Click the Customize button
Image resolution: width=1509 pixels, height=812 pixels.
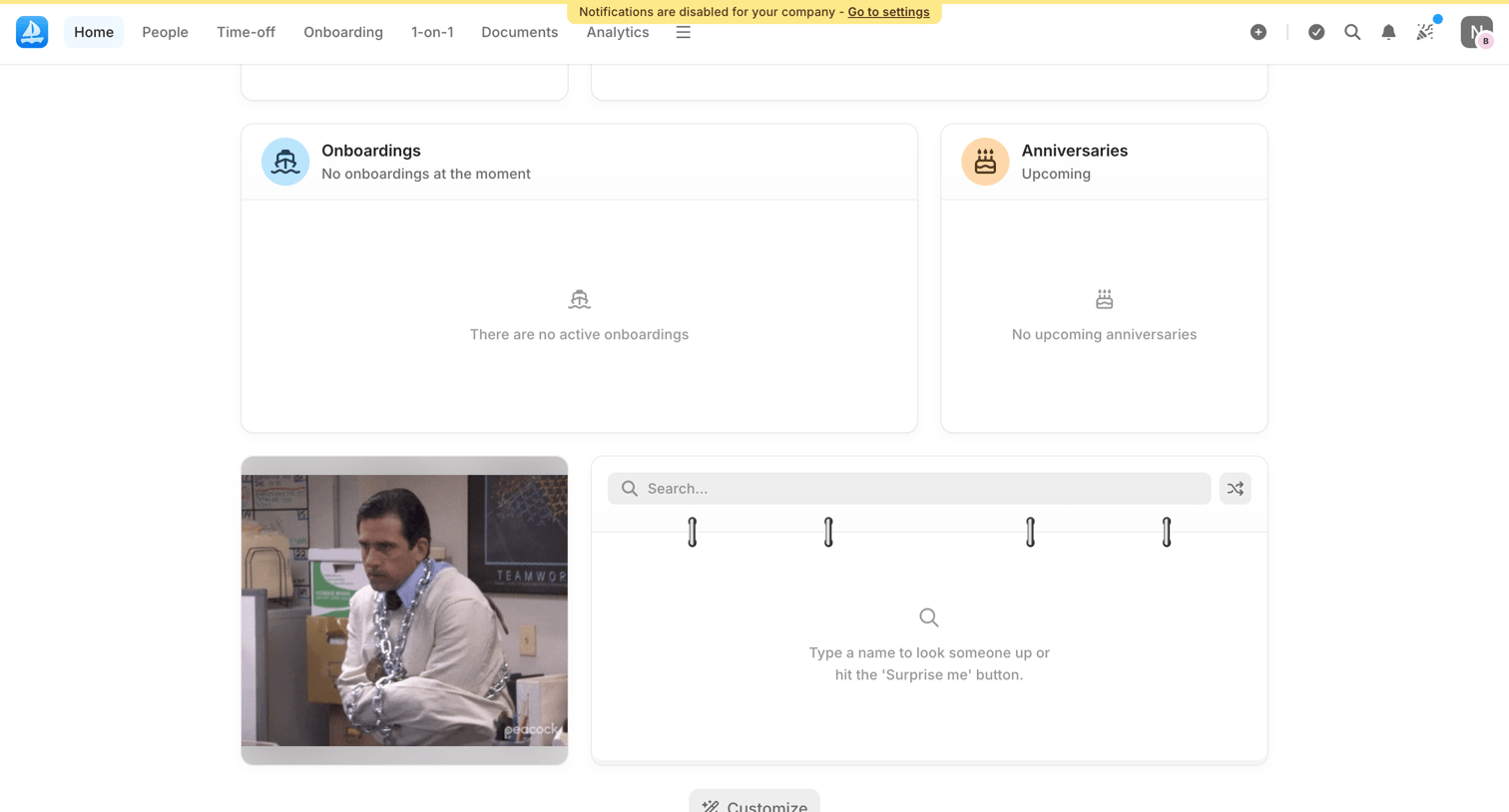754,801
